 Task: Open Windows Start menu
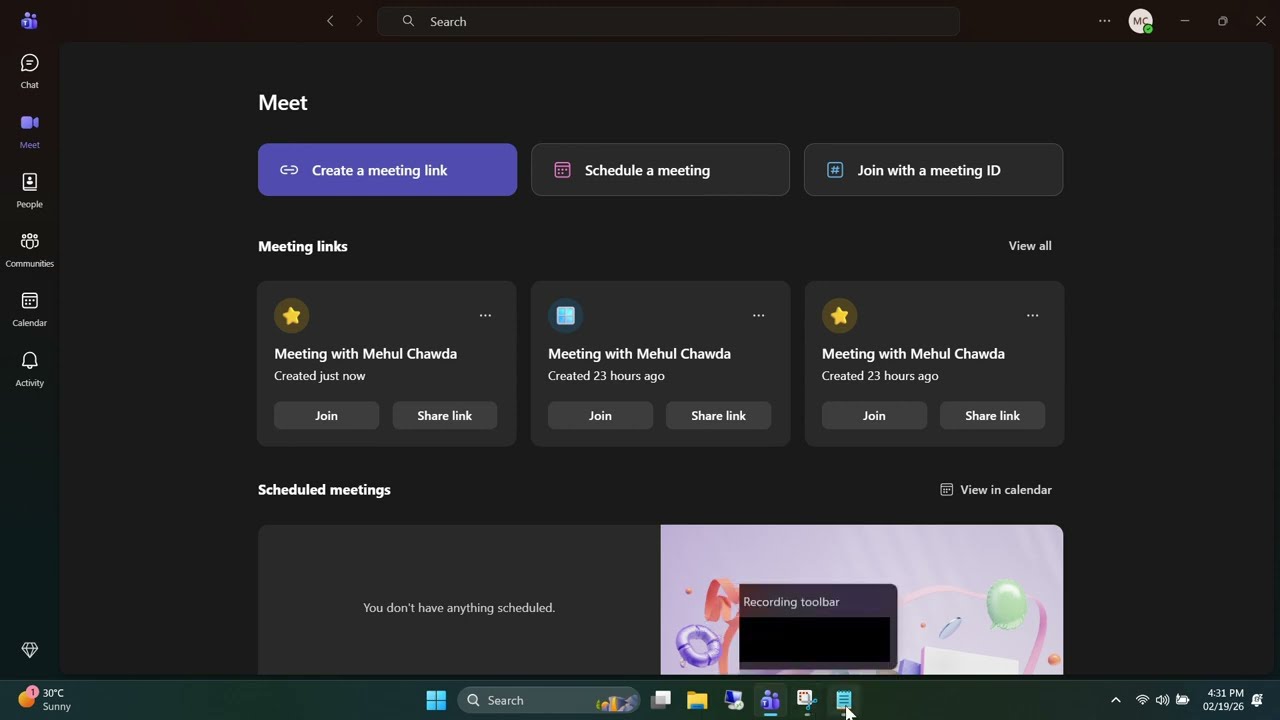[x=436, y=700]
